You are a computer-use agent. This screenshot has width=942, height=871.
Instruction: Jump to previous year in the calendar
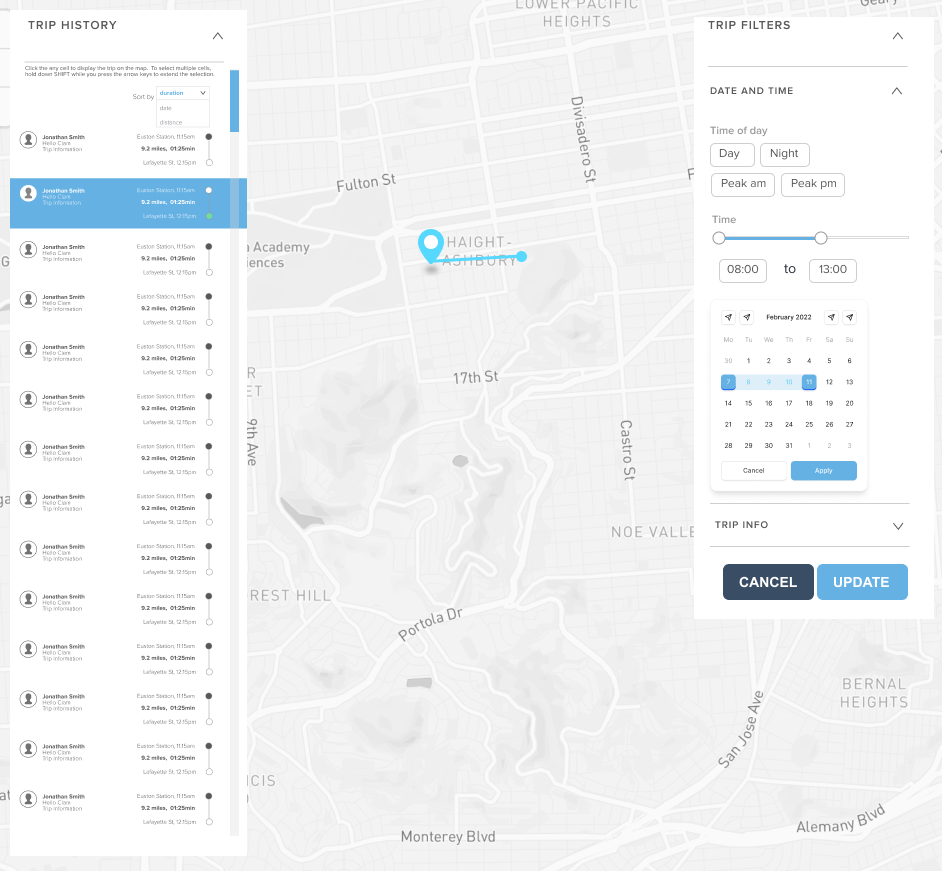tap(728, 317)
